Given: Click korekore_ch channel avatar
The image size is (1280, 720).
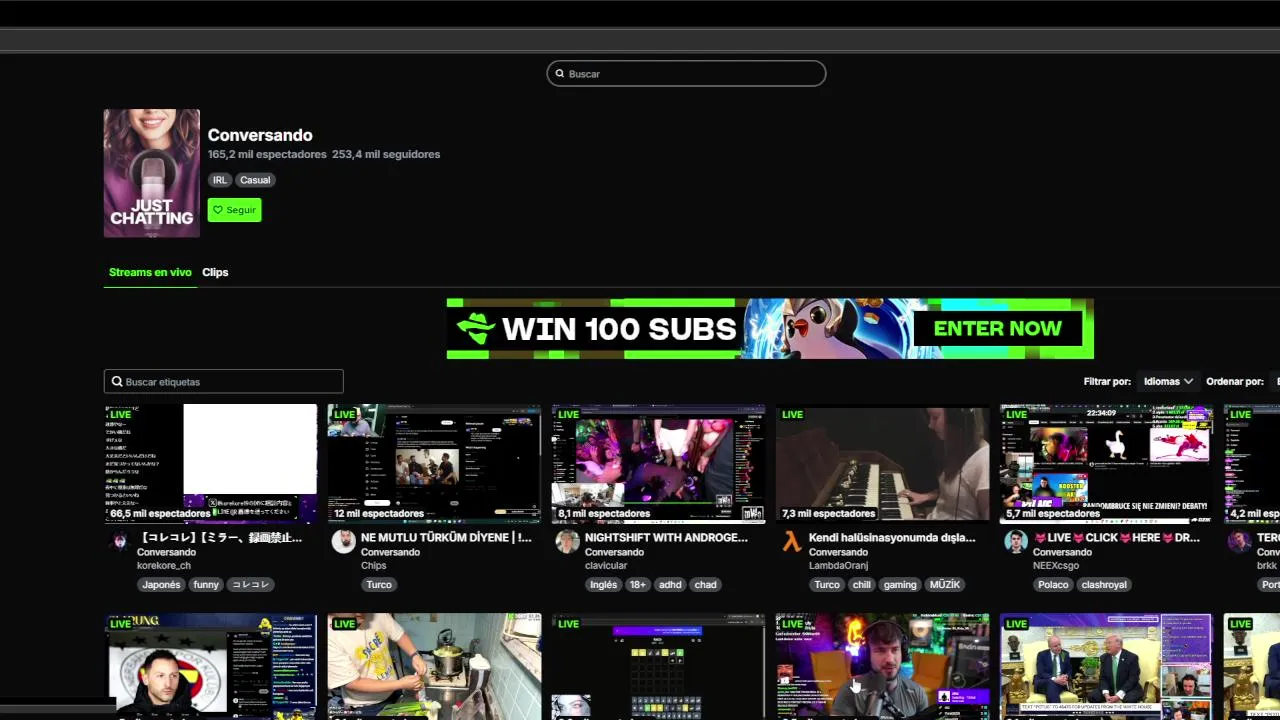Looking at the screenshot, I should click(x=120, y=541).
